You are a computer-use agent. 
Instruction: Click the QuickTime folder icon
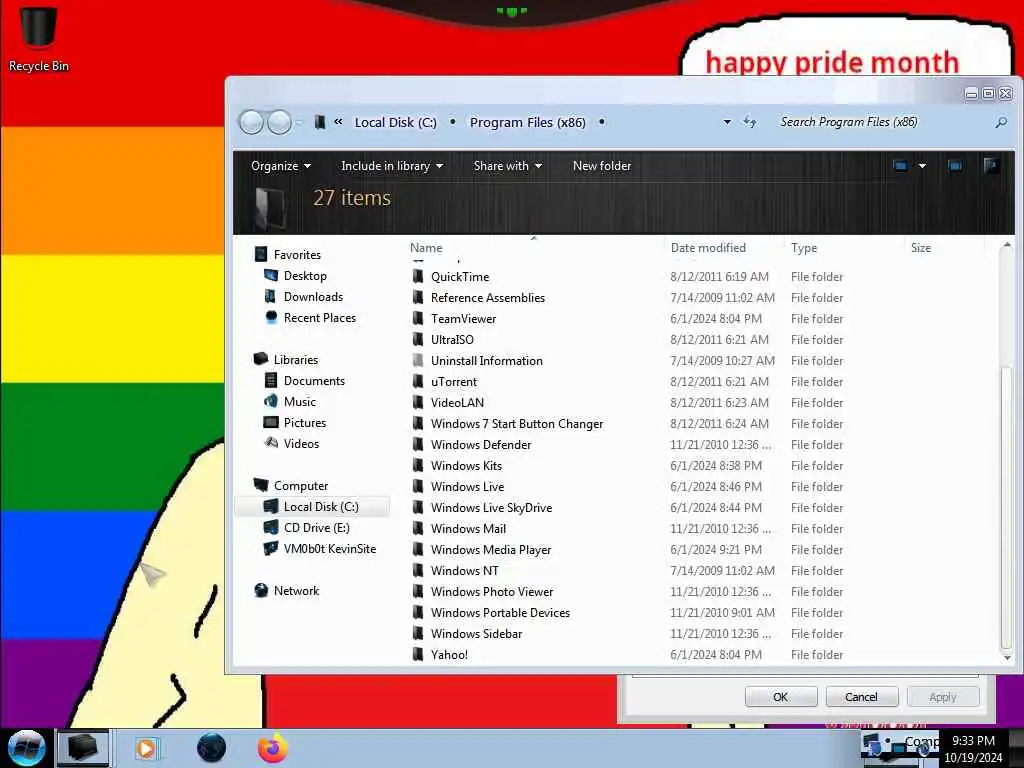418,276
